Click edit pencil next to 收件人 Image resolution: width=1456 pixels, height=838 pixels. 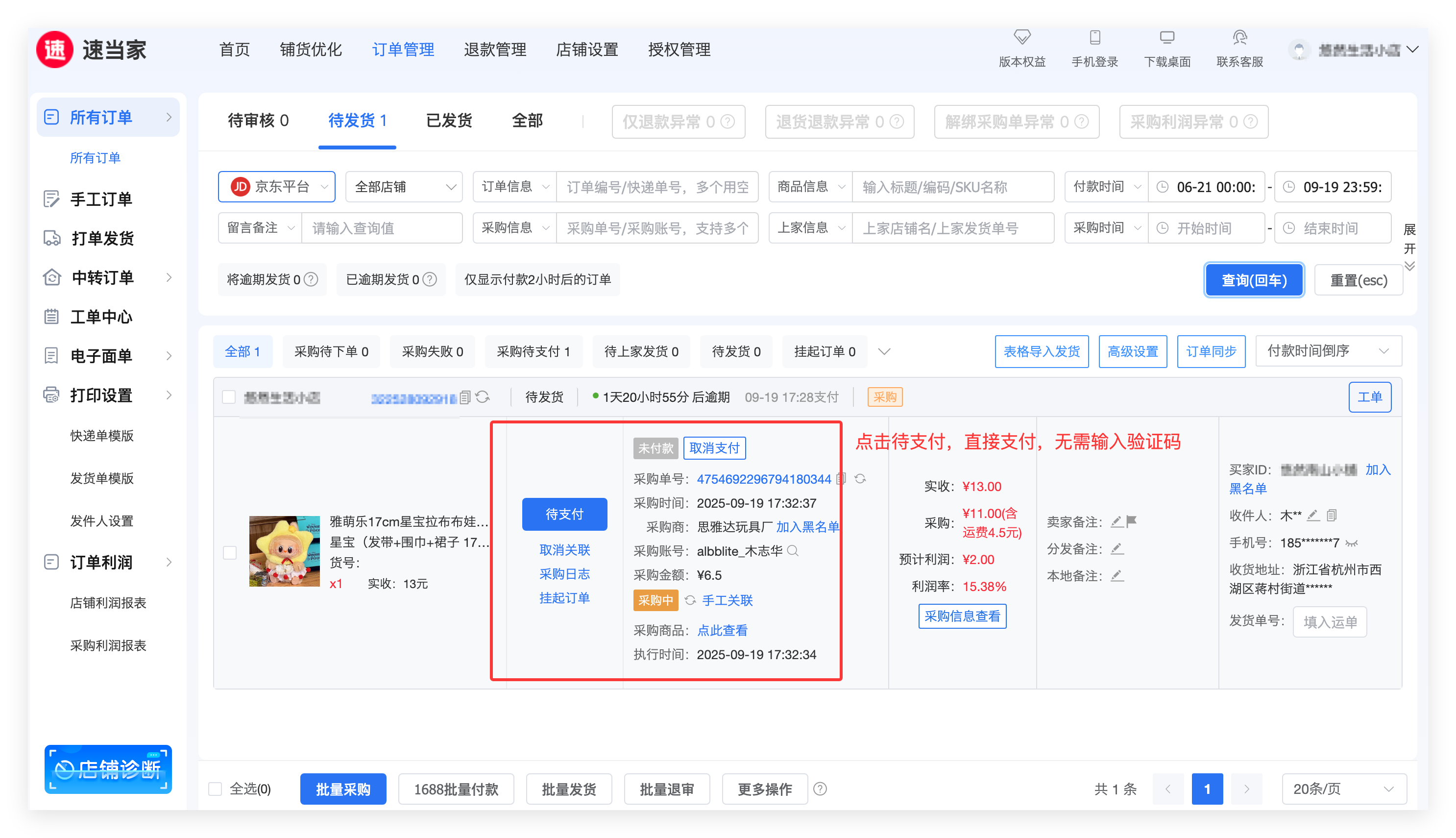pos(1313,516)
